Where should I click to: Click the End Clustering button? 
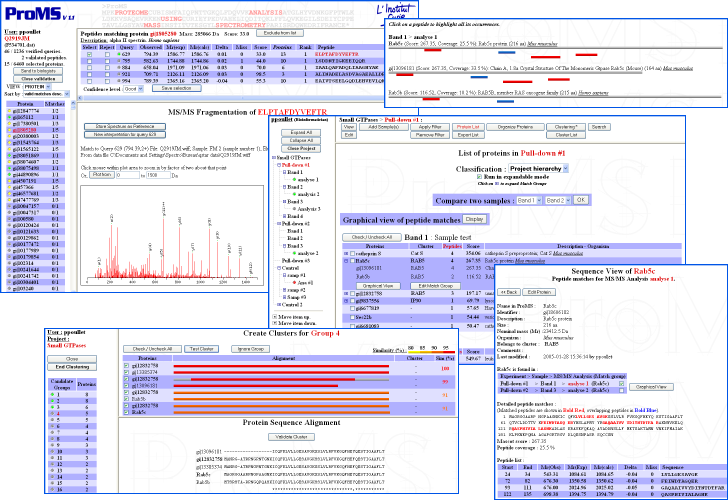pos(72,367)
